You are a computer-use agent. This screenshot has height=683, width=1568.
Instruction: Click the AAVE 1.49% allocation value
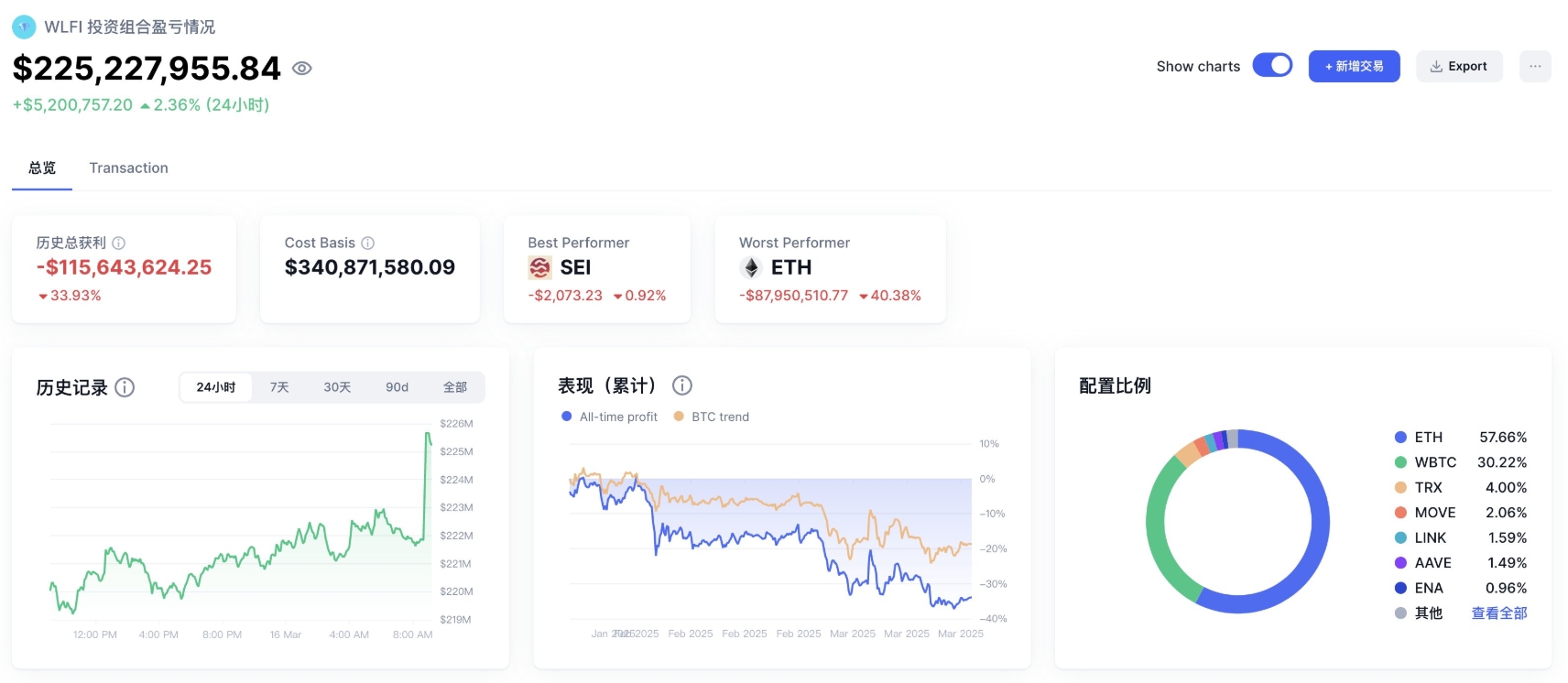(1508, 563)
